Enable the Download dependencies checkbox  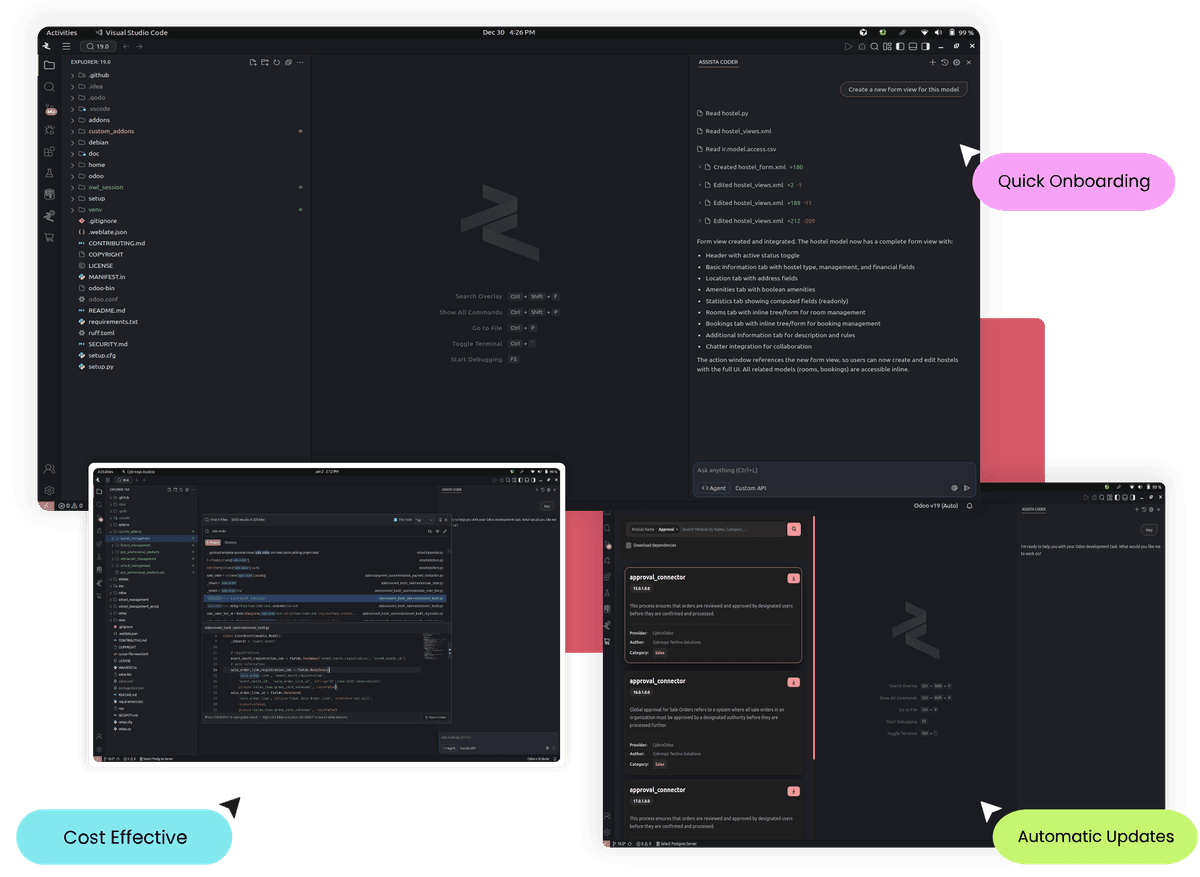click(x=628, y=545)
